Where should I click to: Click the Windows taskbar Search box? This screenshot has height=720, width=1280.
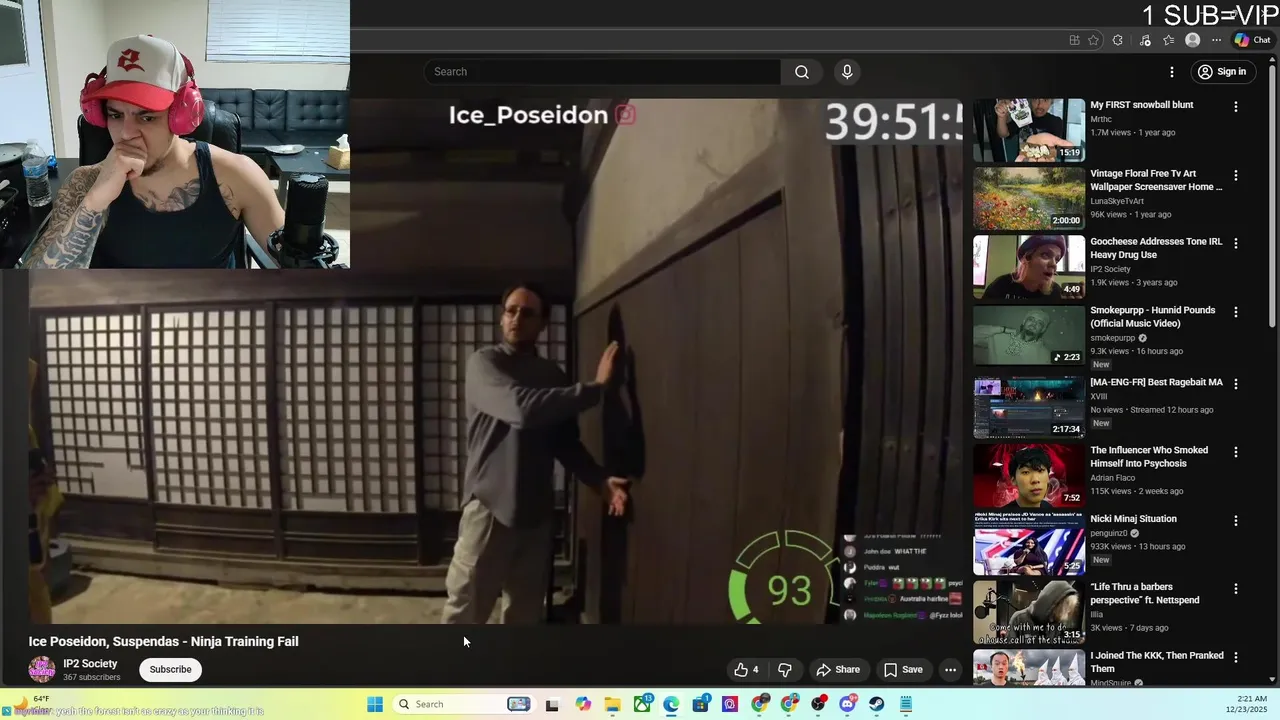point(463,704)
